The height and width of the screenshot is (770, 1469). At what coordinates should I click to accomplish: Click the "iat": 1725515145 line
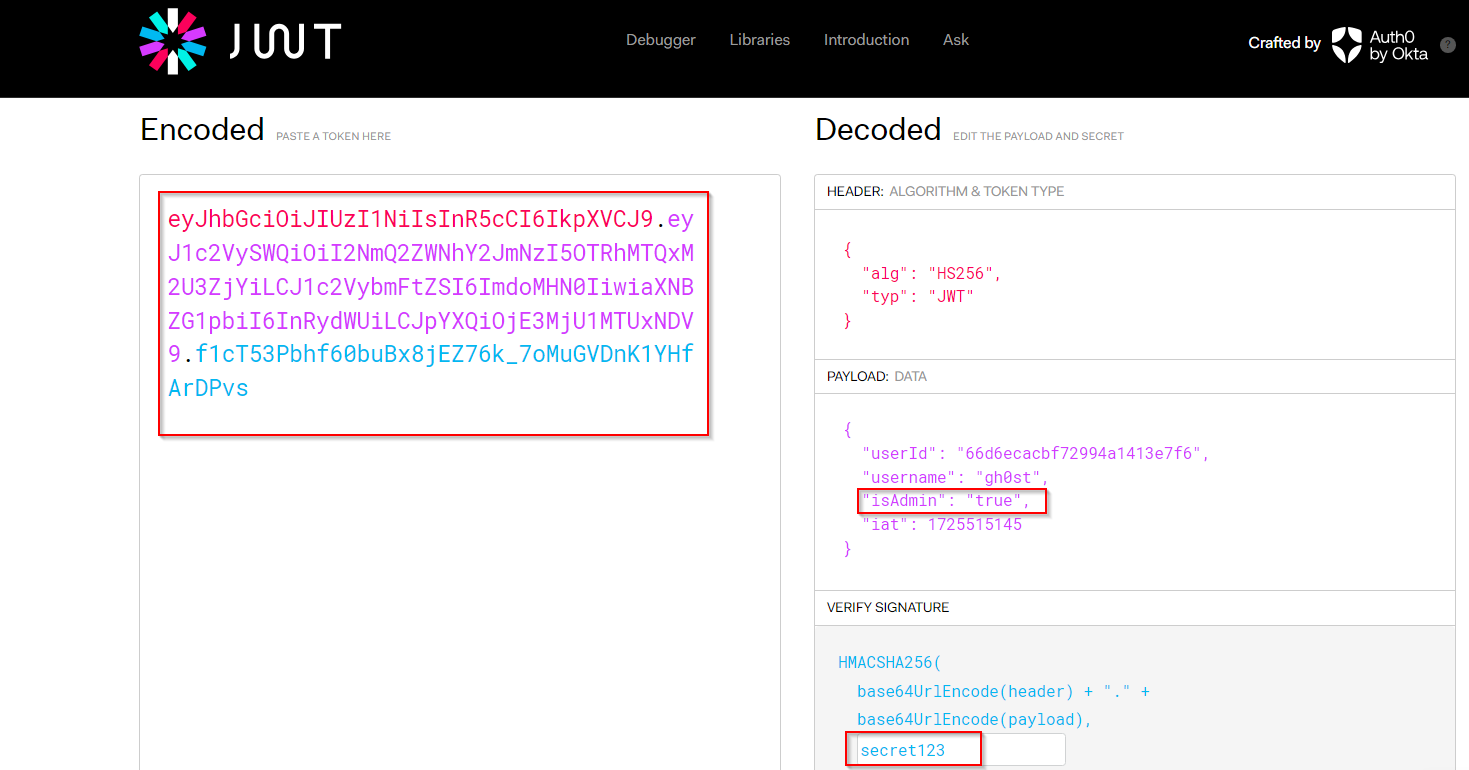pyautogui.click(x=942, y=524)
